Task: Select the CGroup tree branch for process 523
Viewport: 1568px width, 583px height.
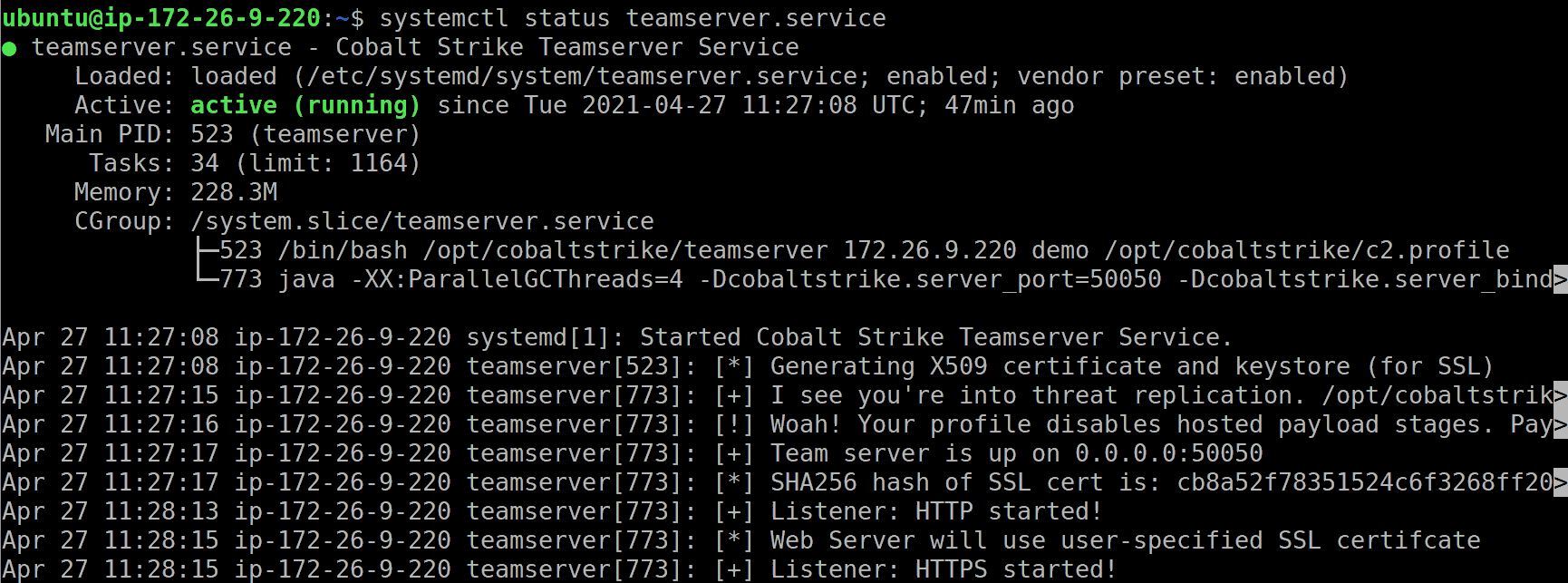Action: [207, 250]
